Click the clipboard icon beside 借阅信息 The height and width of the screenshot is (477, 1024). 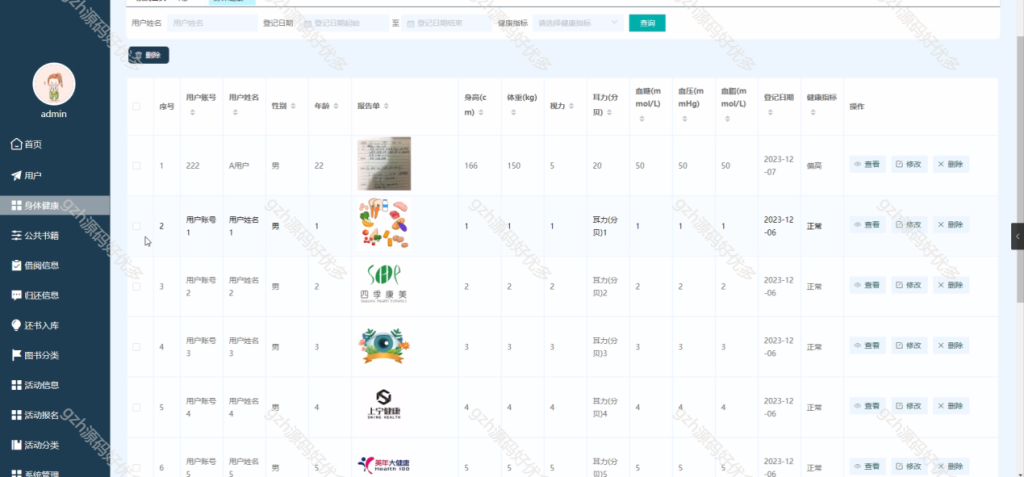[16, 265]
